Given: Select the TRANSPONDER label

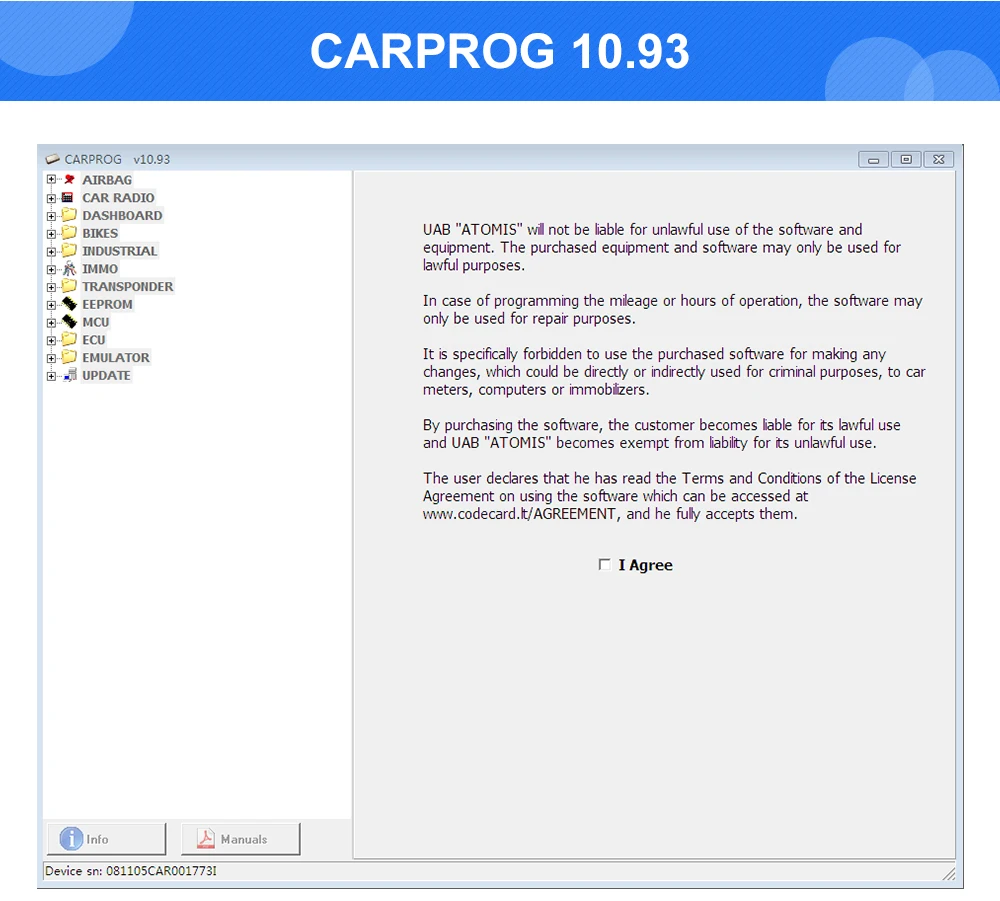Looking at the screenshot, I should pyautogui.click(x=128, y=287).
